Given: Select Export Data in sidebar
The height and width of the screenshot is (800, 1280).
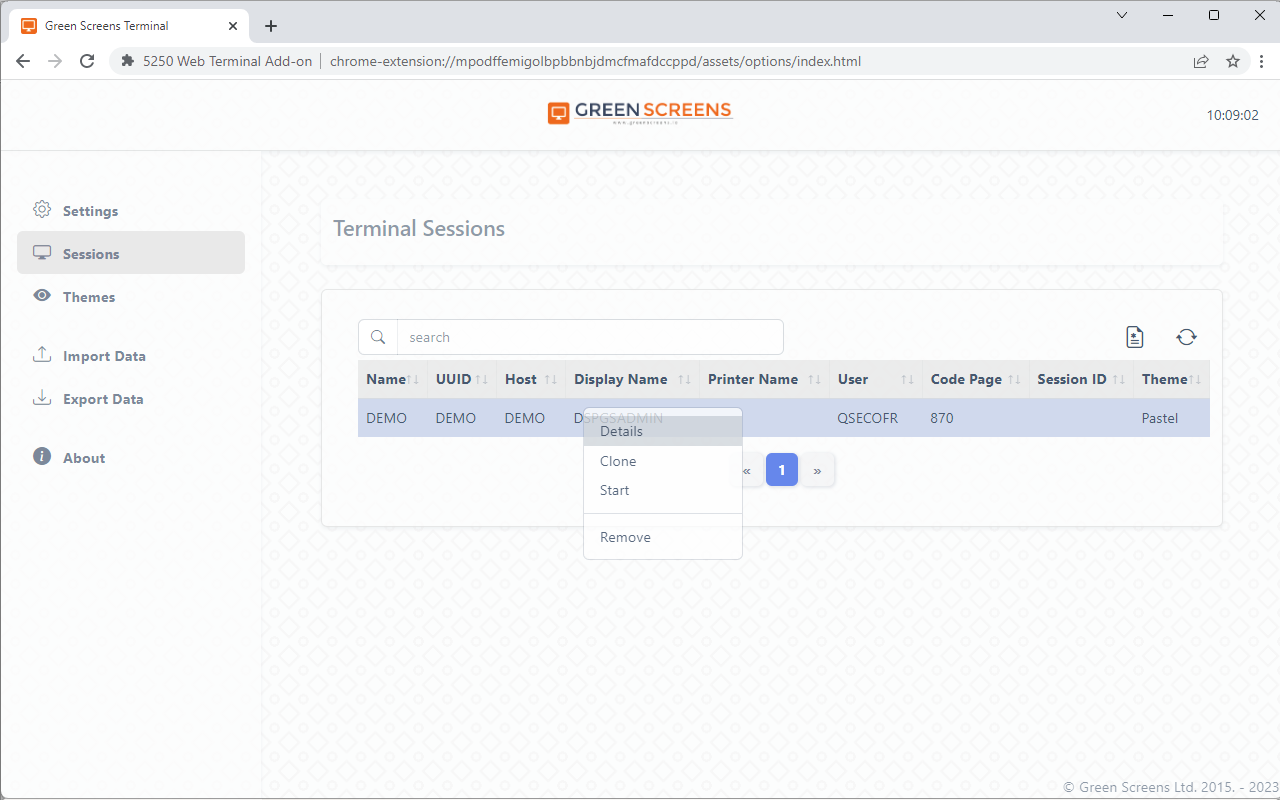Looking at the screenshot, I should [x=102, y=399].
